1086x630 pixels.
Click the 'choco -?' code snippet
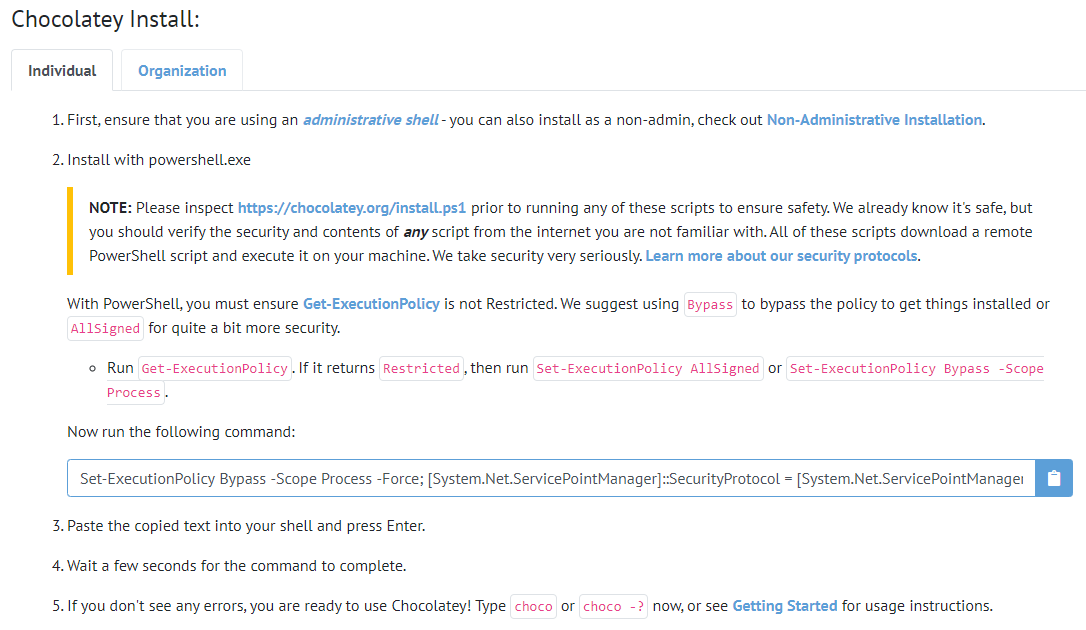point(613,606)
